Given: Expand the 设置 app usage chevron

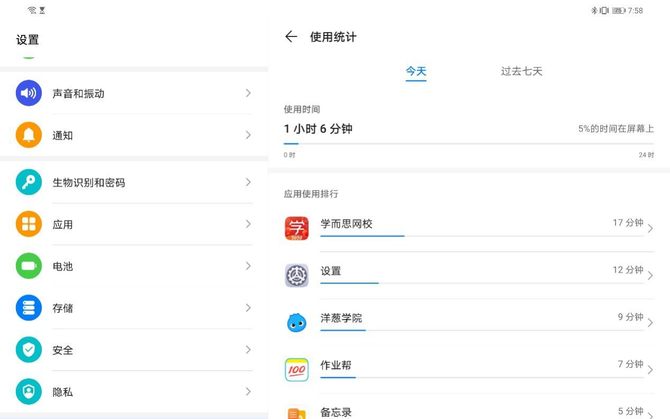Looking at the screenshot, I should 650,276.
